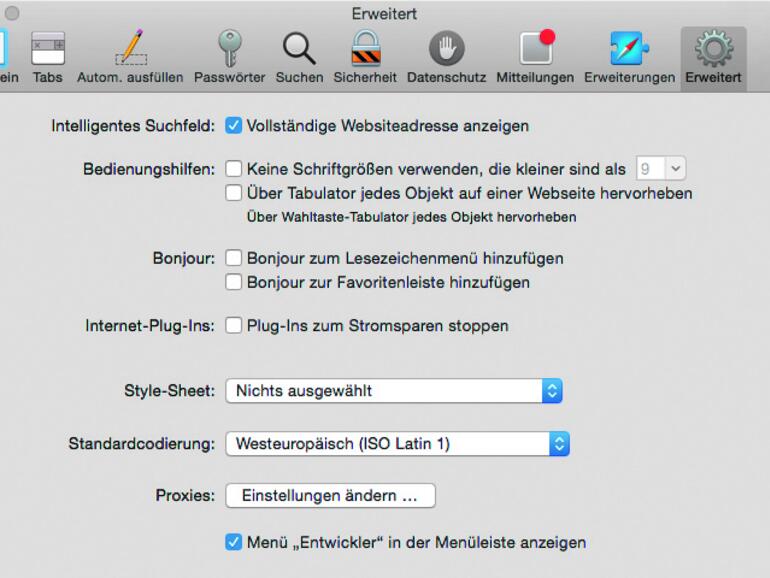770x578 pixels.
Task: Enable Plug-Ins zum Stromsparen stoppen
Action: (233, 326)
